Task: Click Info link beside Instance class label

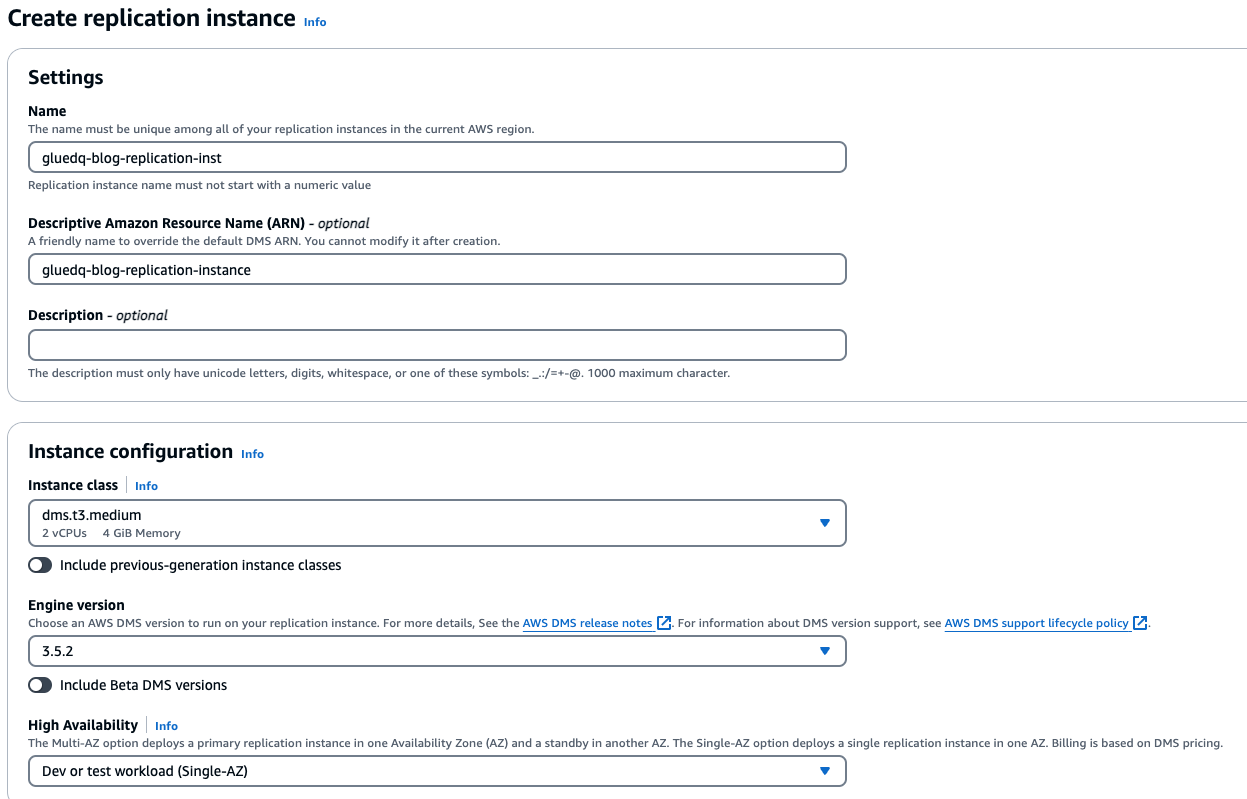Action: [146, 486]
